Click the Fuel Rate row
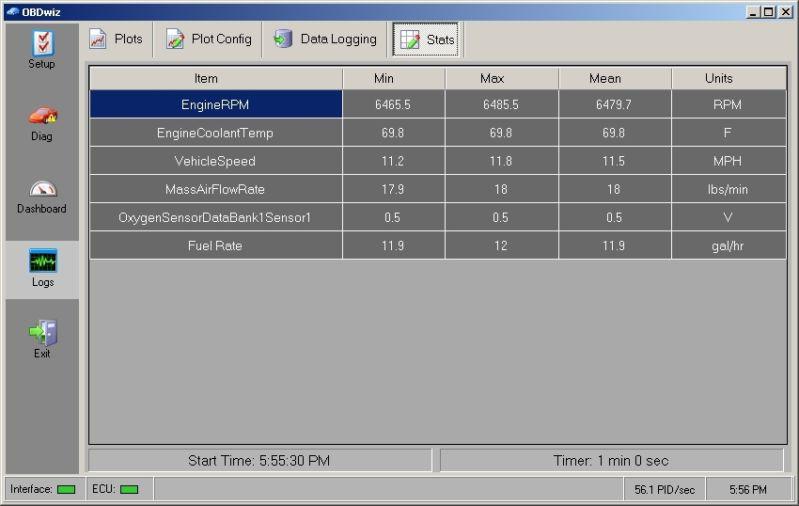Image resolution: width=799 pixels, height=506 pixels. 216,245
